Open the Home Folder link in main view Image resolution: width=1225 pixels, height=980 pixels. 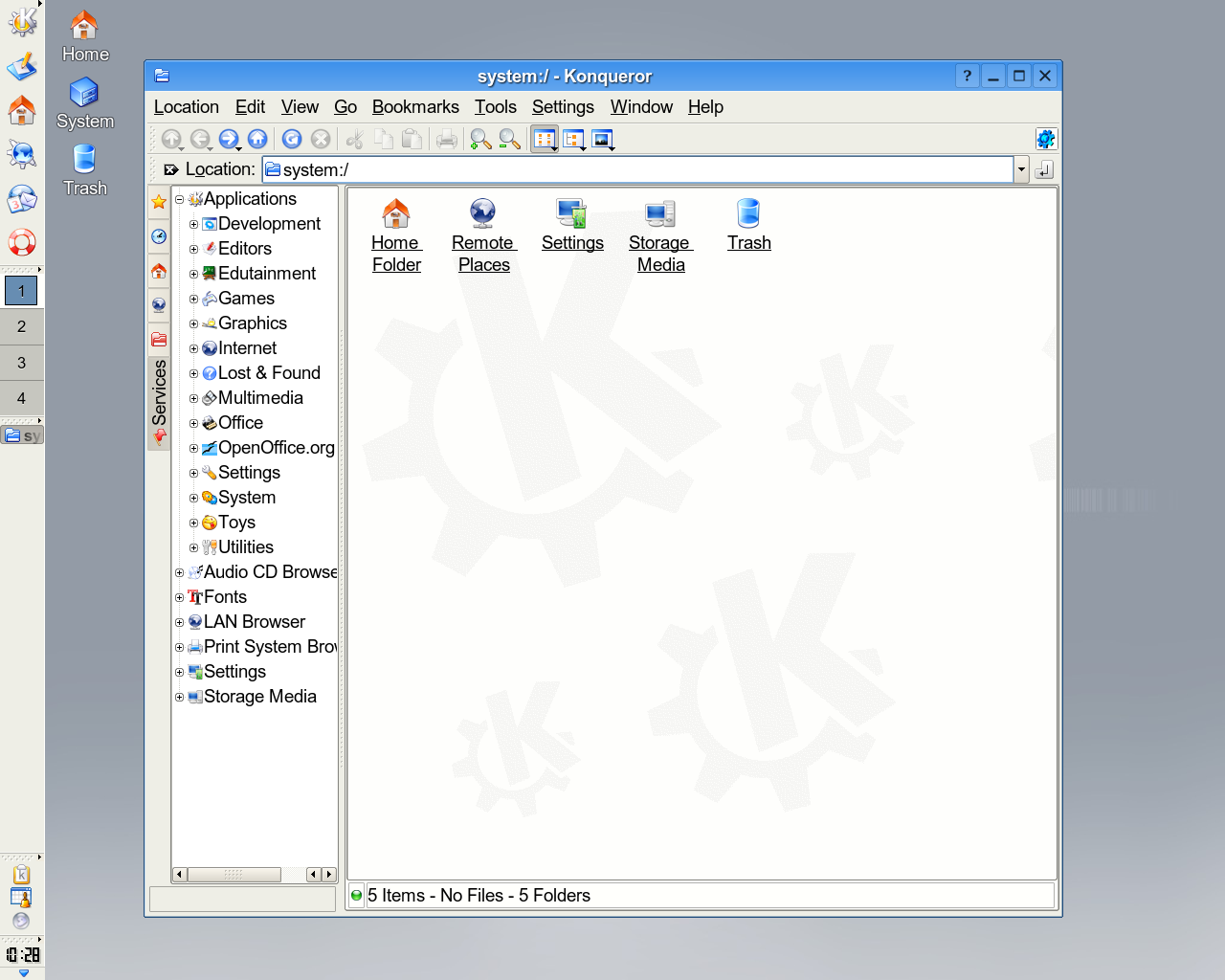click(396, 236)
